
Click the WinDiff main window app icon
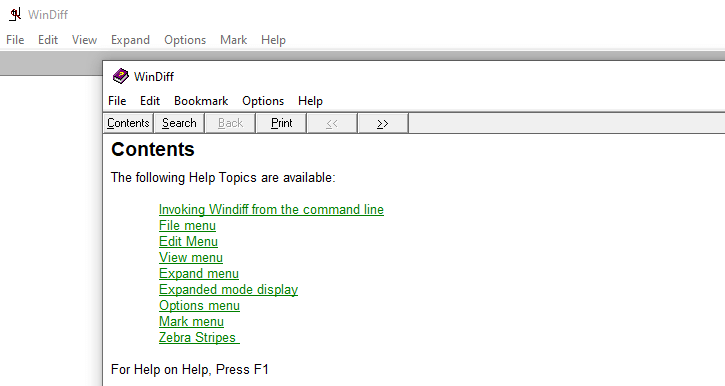click(x=15, y=14)
